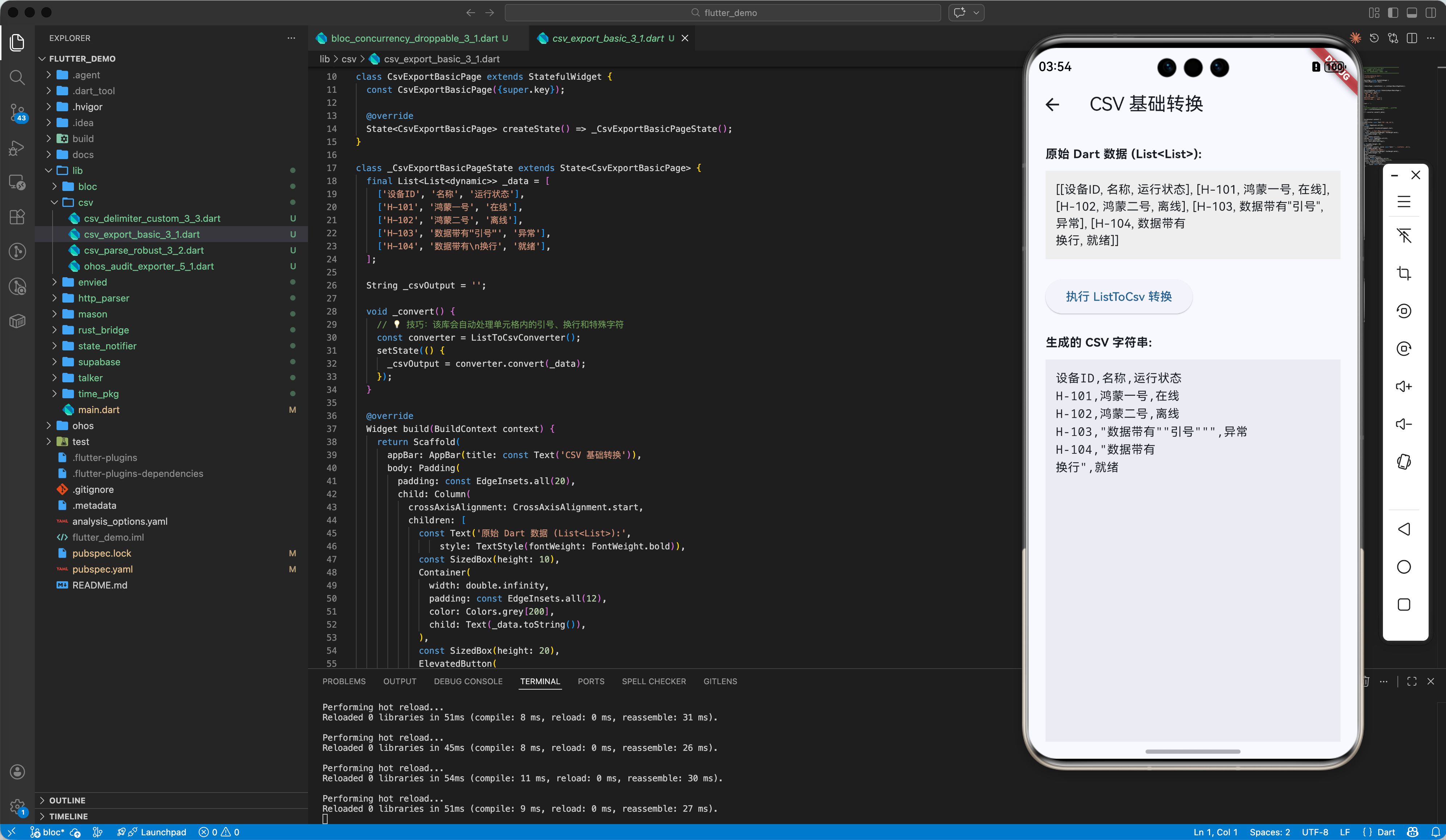
Task: Open Run and Debug view
Action: 17,148
